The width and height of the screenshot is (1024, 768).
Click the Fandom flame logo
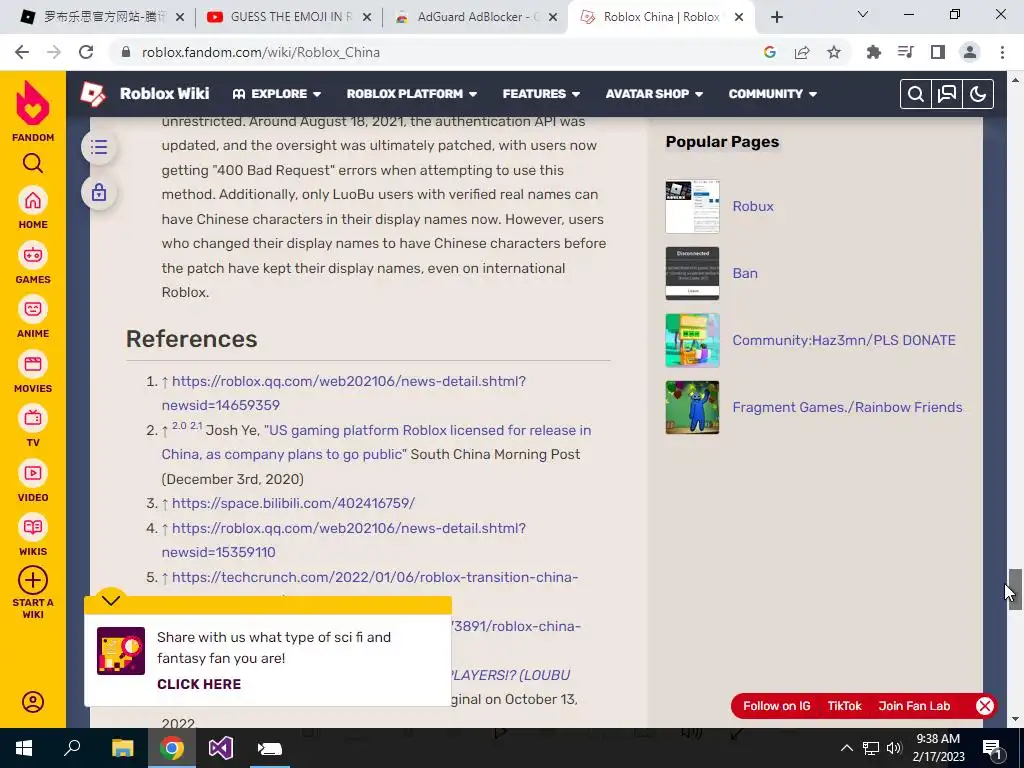(33, 104)
